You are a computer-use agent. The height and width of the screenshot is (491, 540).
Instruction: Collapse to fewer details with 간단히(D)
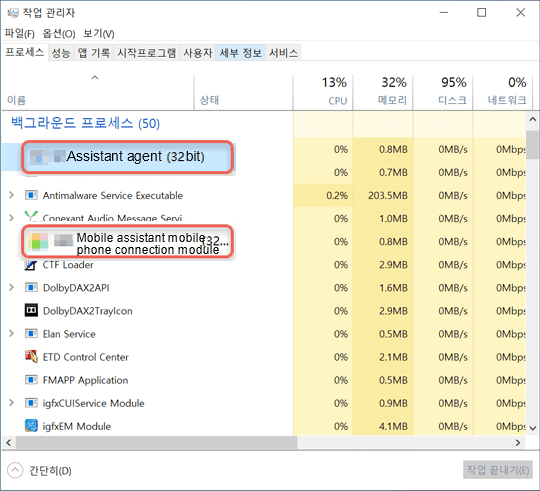(x=39, y=470)
